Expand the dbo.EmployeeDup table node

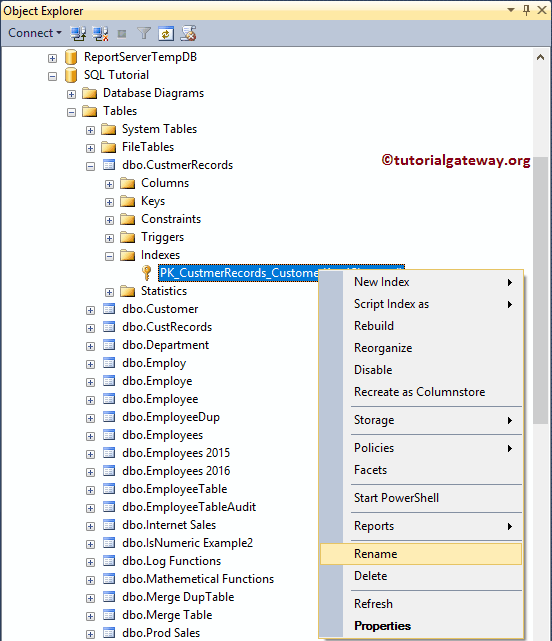(90, 418)
